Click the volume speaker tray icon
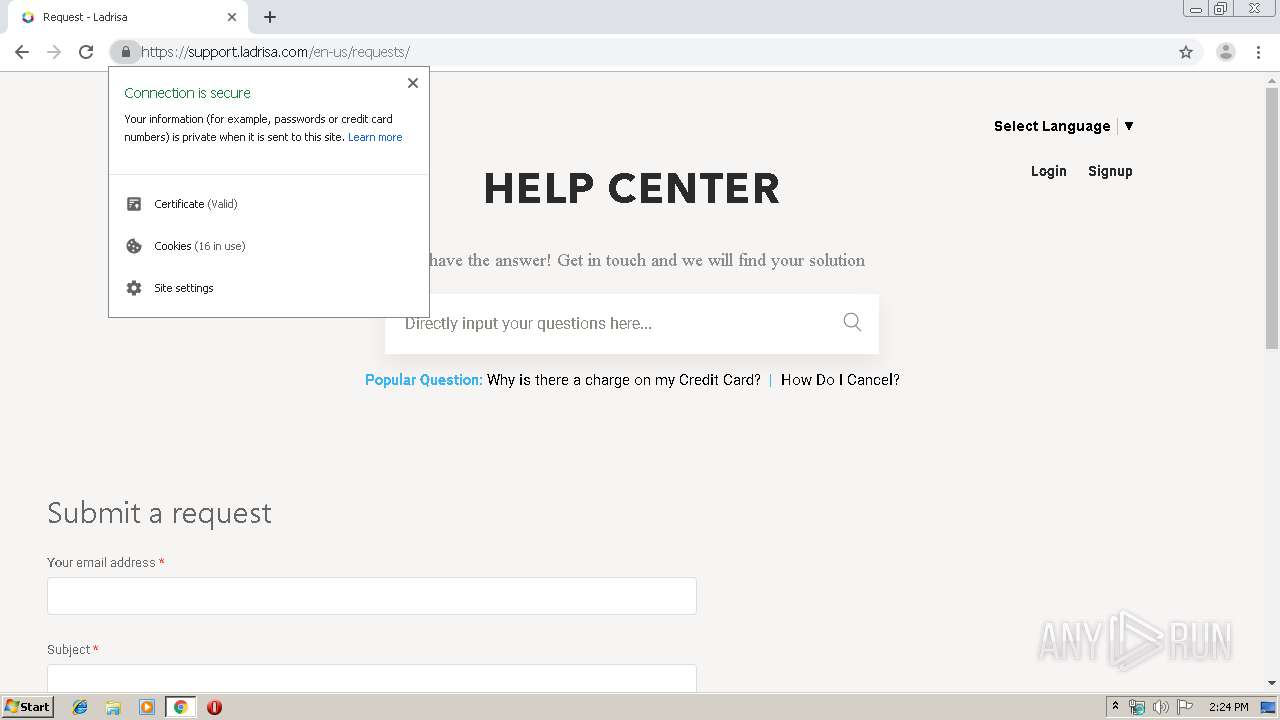The image size is (1280, 720). (1160, 707)
